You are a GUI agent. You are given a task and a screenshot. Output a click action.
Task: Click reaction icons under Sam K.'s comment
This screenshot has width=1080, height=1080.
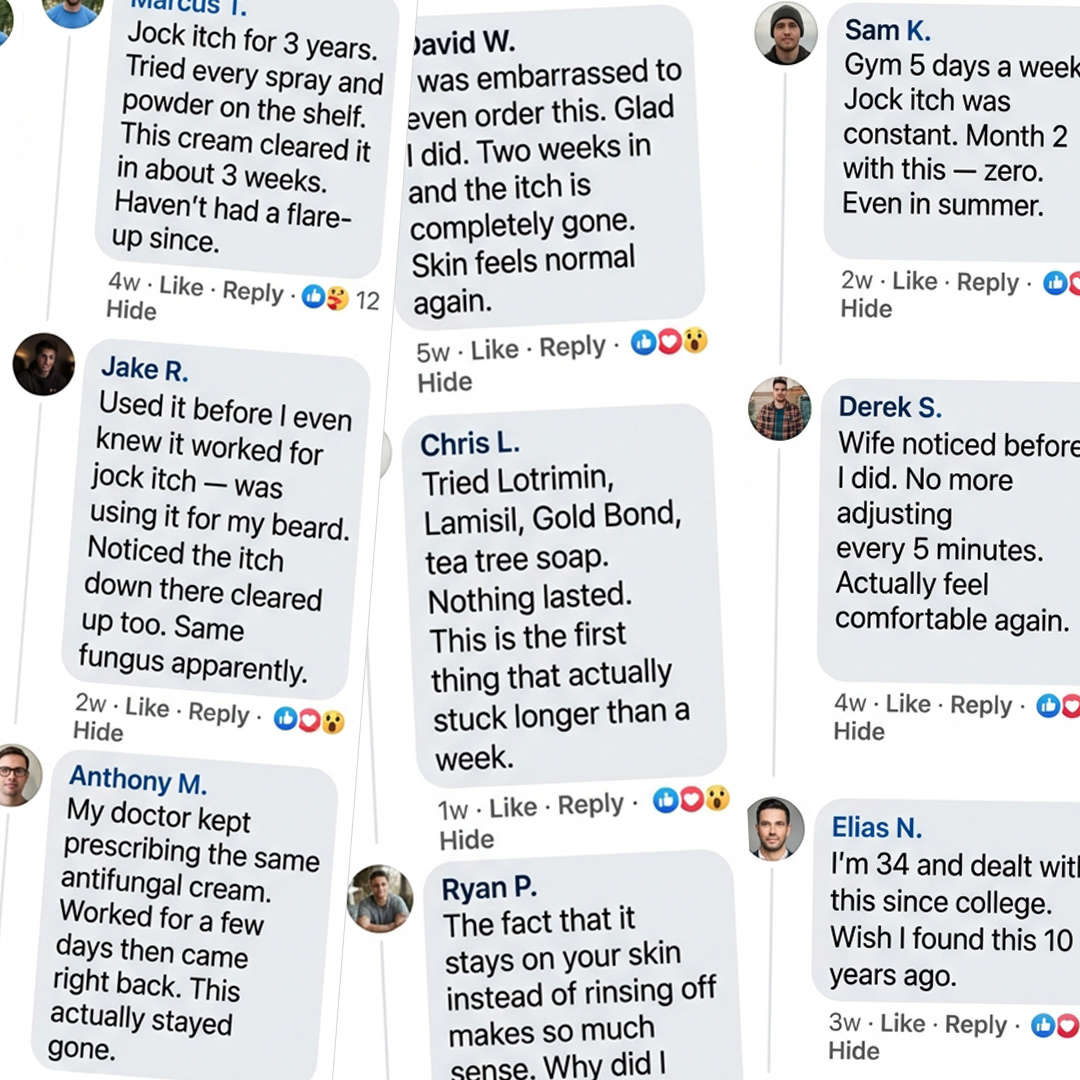pyautogui.click(x=1061, y=283)
